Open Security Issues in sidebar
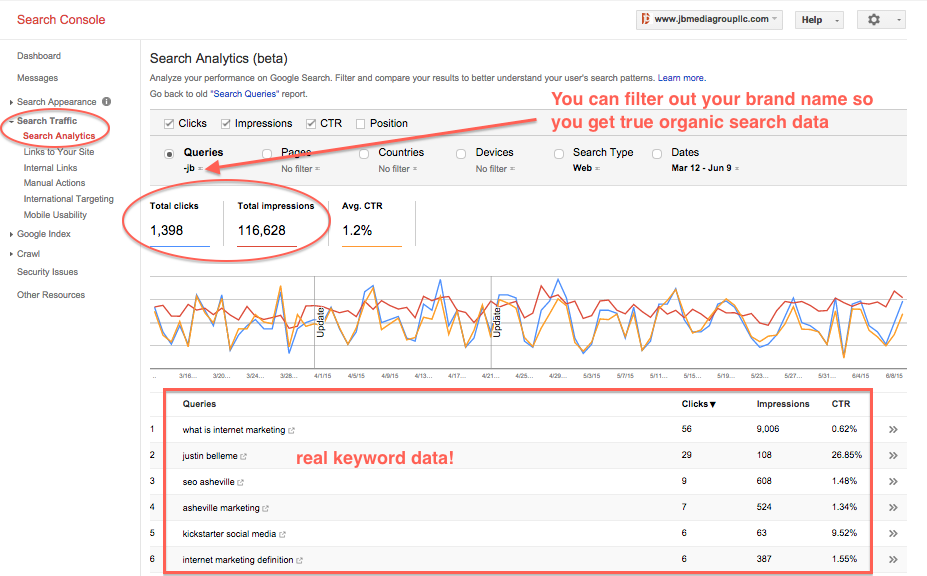 (47, 272)
